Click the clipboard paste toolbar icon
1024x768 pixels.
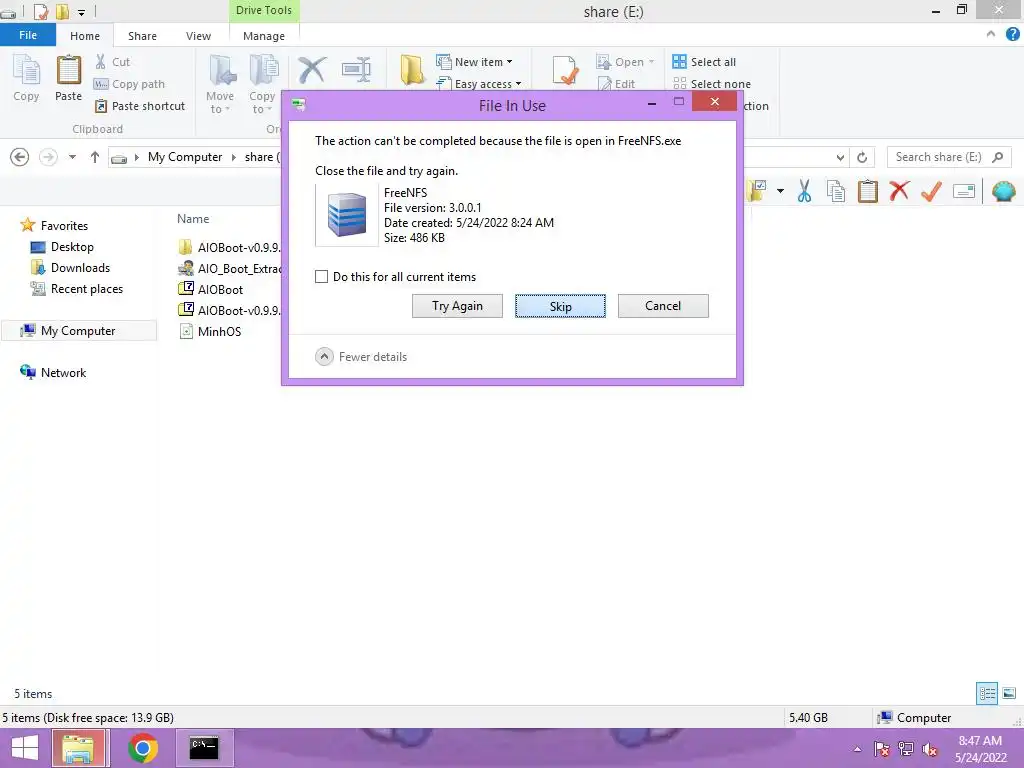pos(867,191)
